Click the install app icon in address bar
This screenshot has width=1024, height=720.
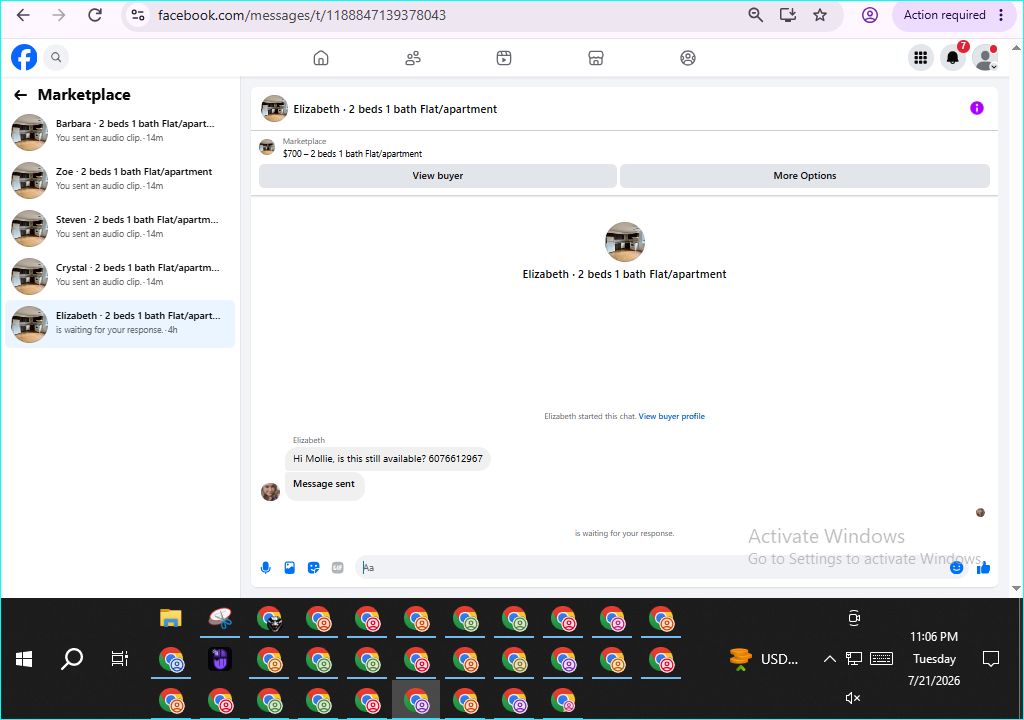tap(788, 15)
